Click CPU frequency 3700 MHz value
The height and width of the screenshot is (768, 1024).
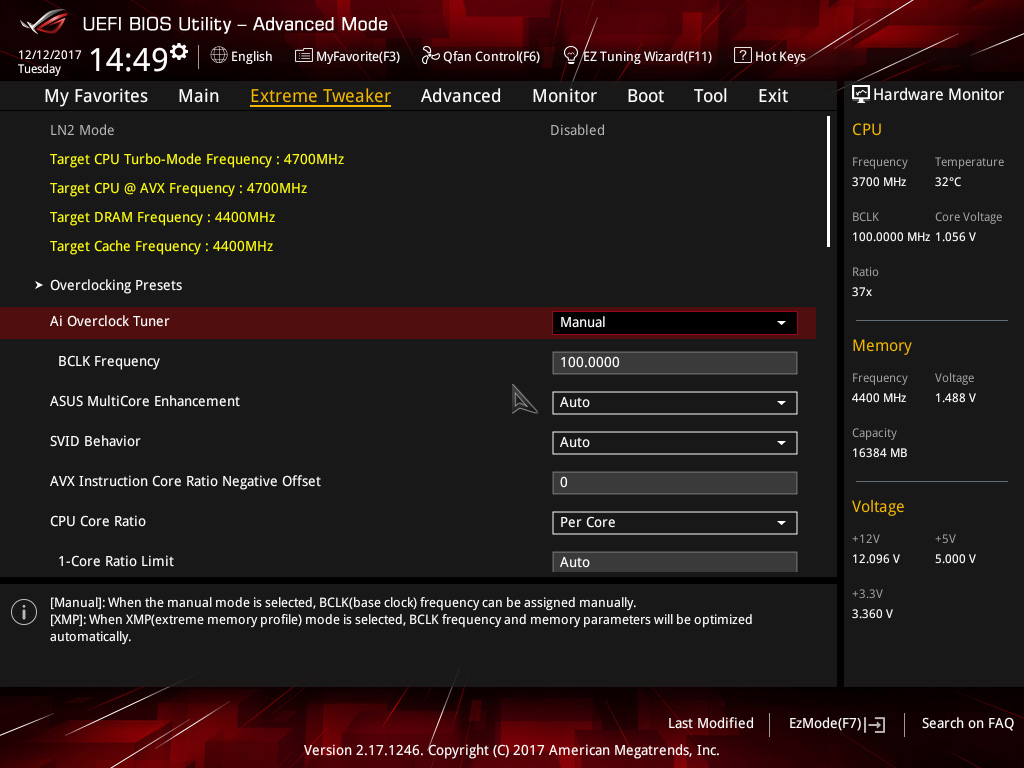(879, 182)
